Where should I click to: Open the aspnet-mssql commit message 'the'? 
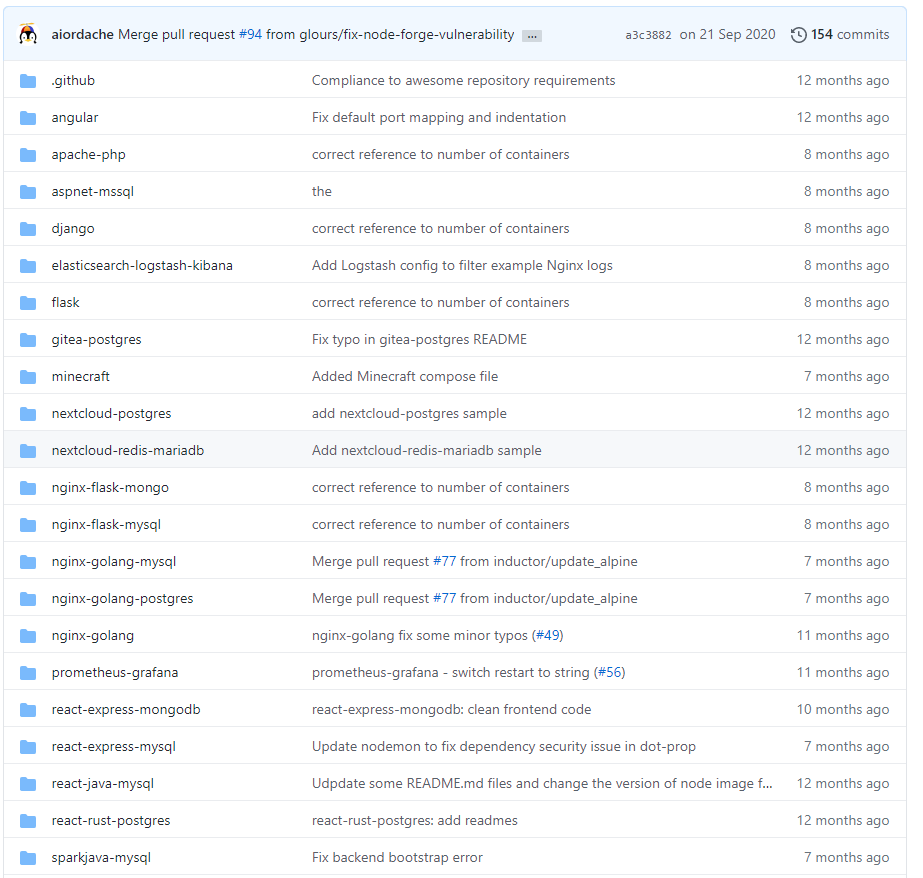(321, 192)
